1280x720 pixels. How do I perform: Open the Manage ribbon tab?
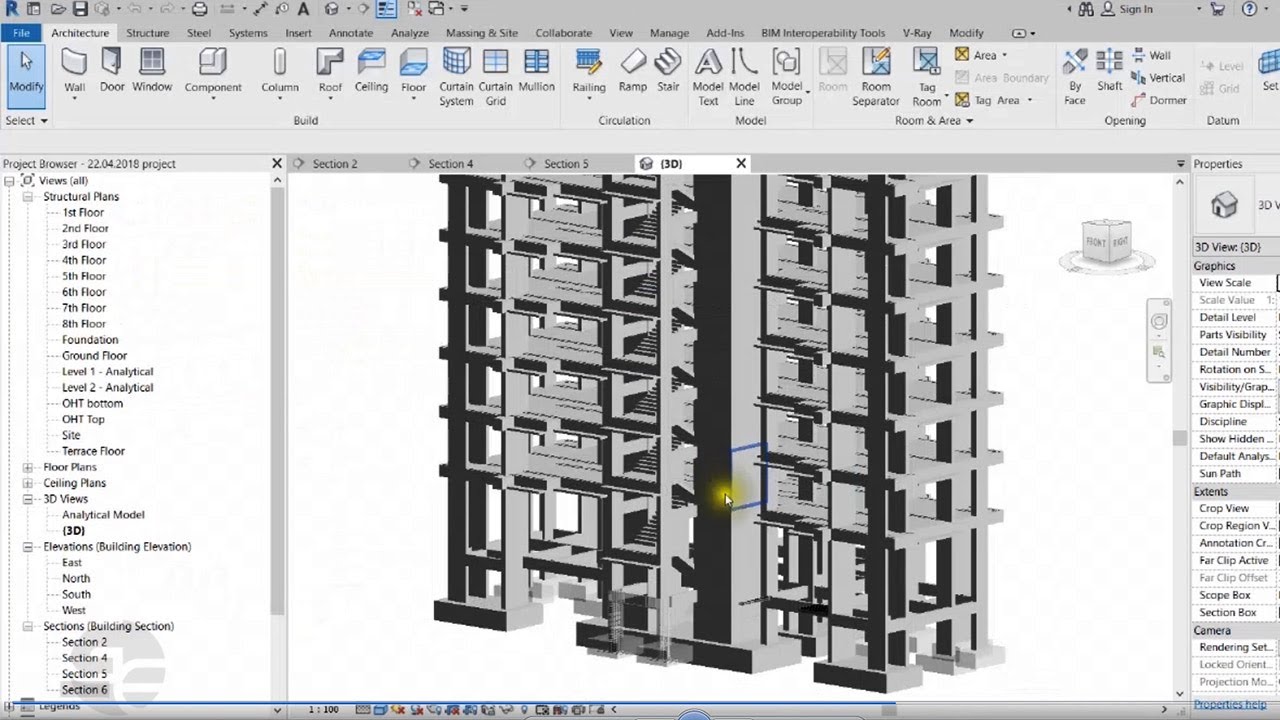click(670, 33)
